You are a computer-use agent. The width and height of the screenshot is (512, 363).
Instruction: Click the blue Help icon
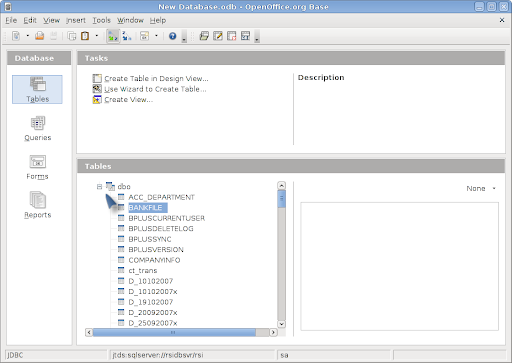pos(172,36)
